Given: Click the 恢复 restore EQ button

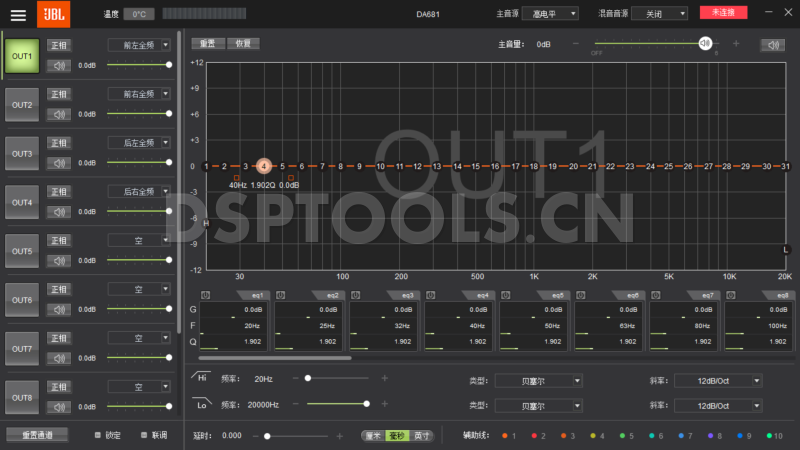Looking at the screenshot, I should tap(243, 44).
